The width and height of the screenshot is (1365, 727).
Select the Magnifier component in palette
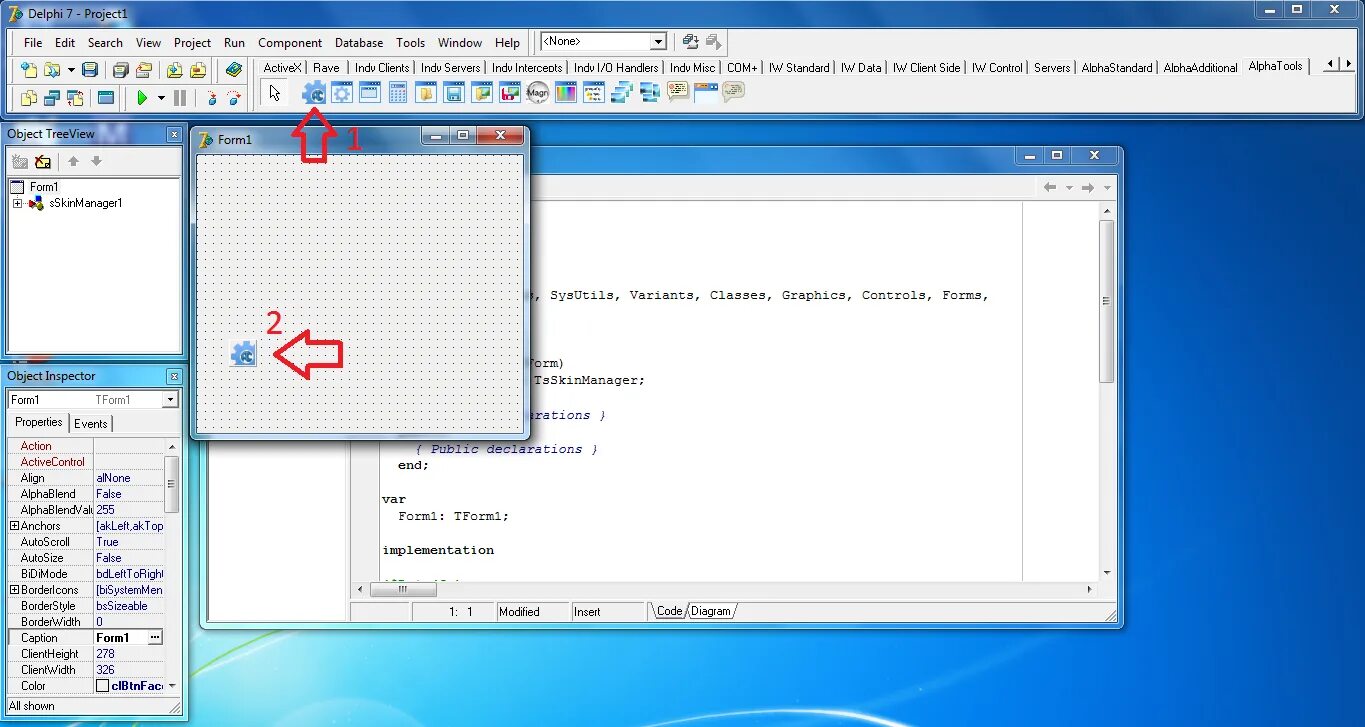pyautogui.click(x=538, y=93)
